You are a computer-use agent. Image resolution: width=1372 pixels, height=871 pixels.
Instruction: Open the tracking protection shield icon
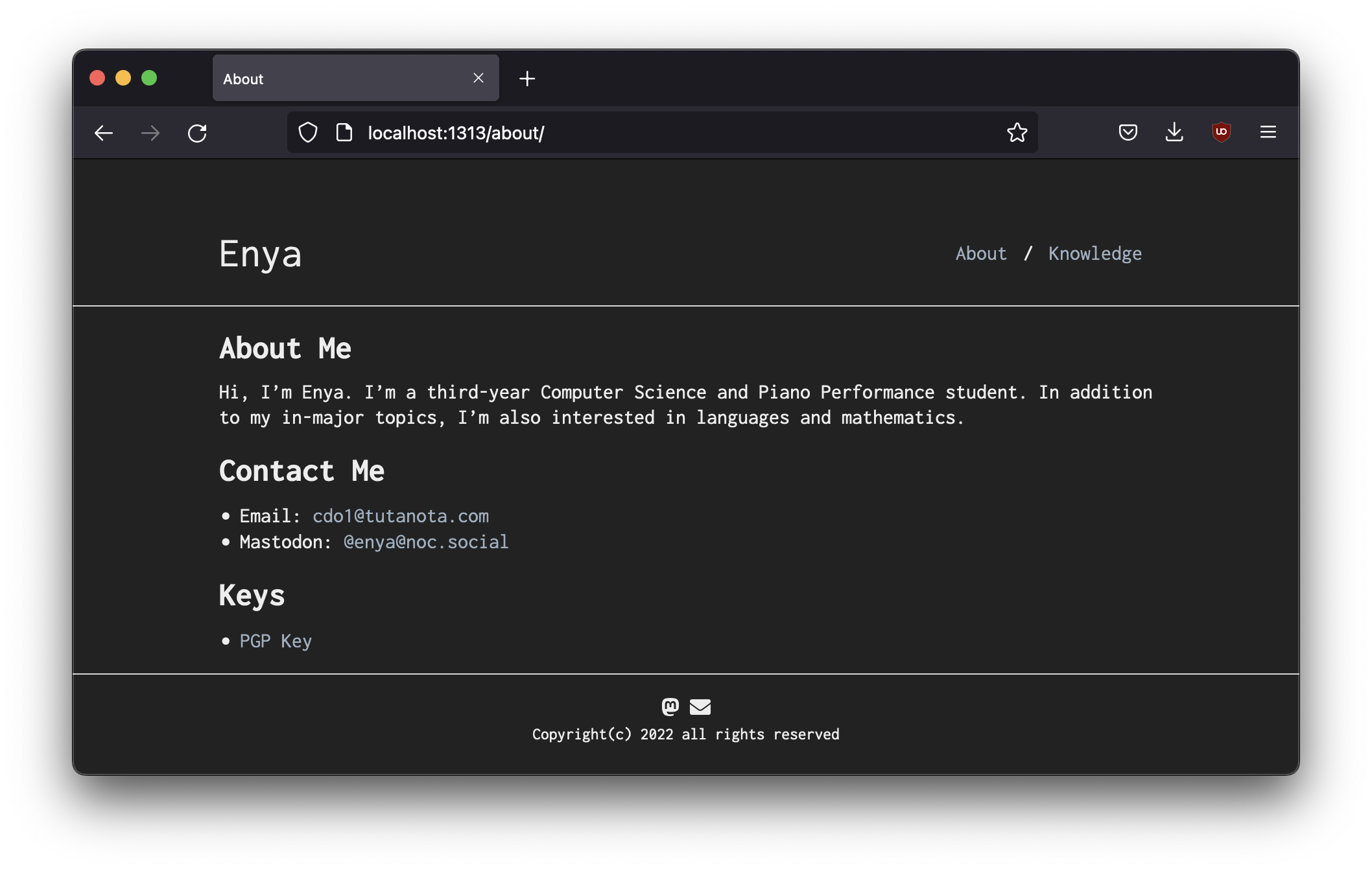click(308, 133)
